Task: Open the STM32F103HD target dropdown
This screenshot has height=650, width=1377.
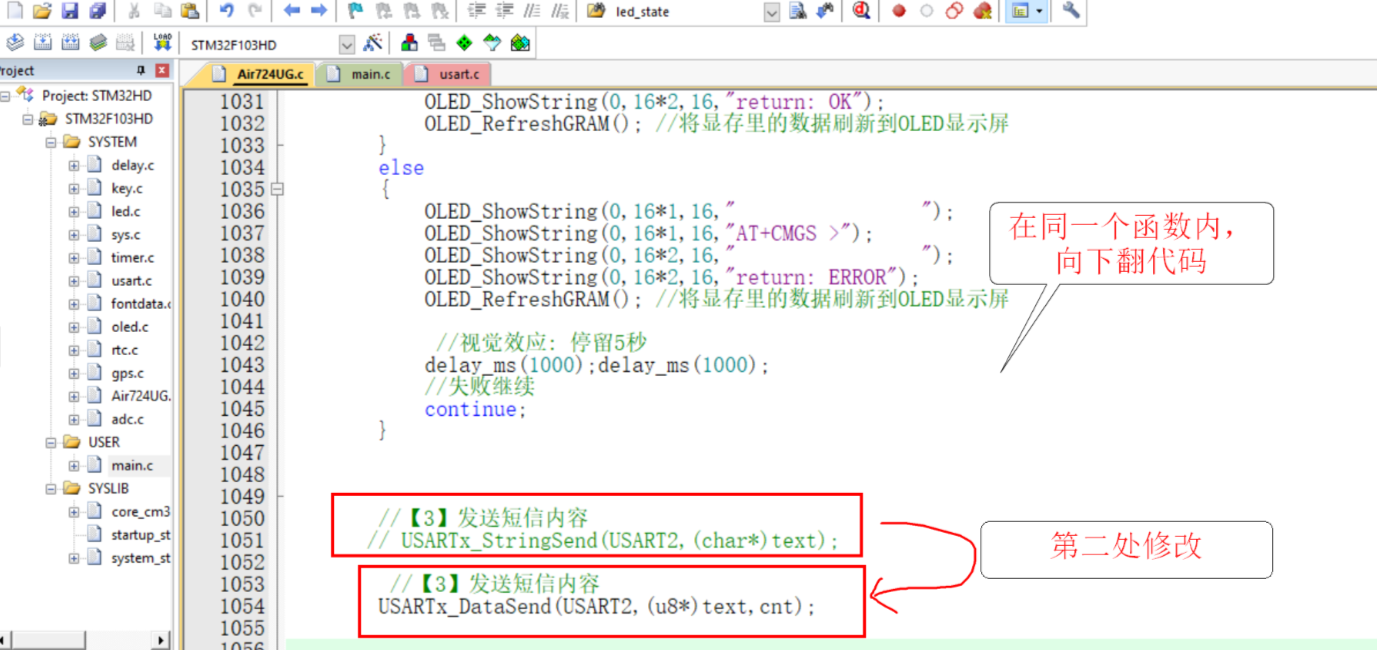Action: [347, 45]
